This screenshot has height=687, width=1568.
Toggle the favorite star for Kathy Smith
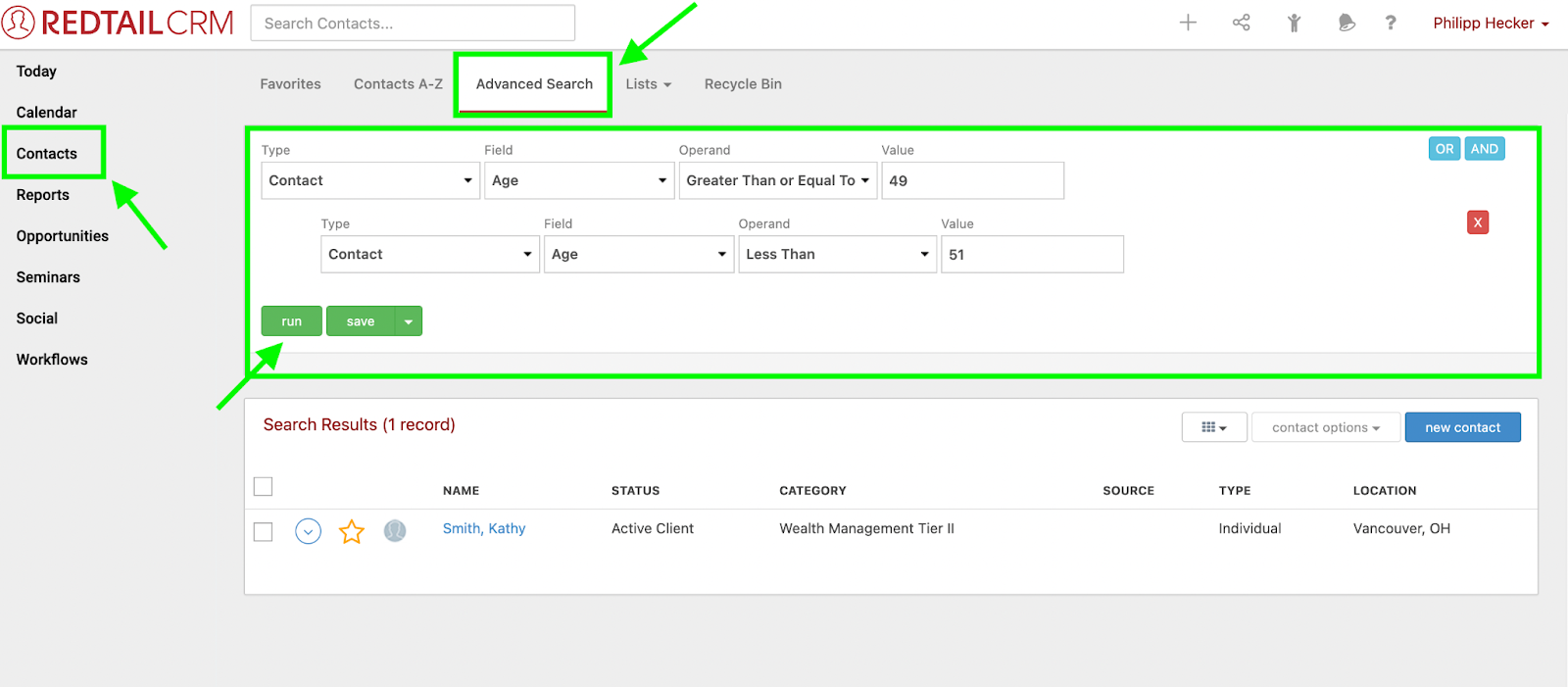352,531
